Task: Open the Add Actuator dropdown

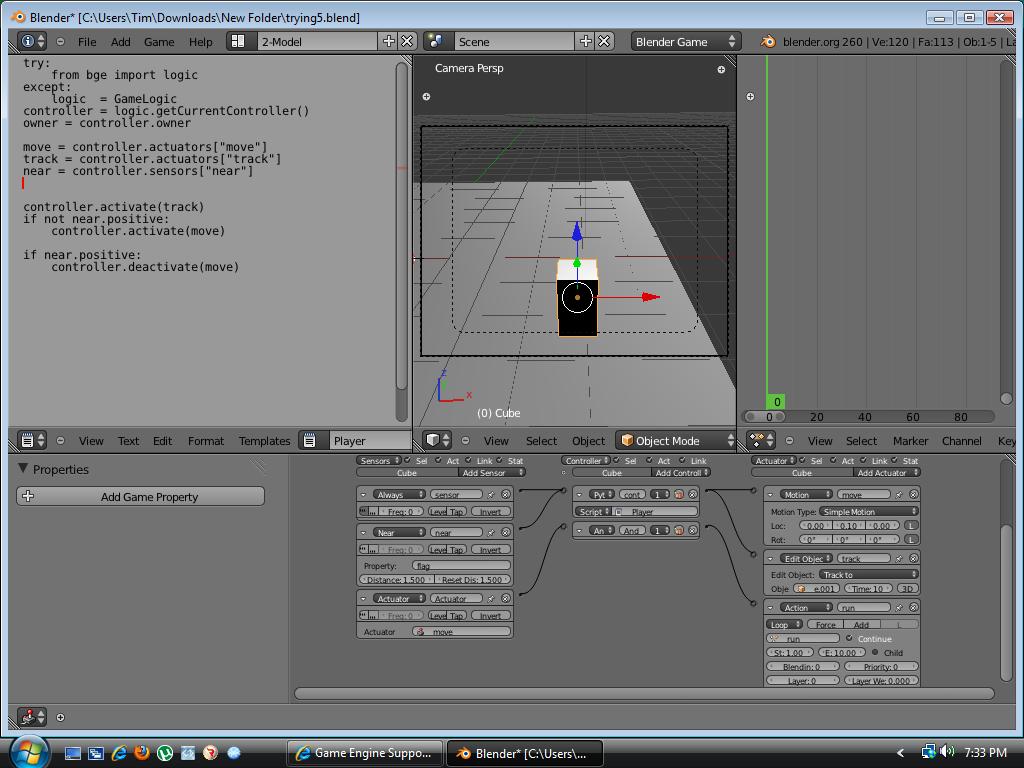Action: pyautogui.click(x=888, y=473)
